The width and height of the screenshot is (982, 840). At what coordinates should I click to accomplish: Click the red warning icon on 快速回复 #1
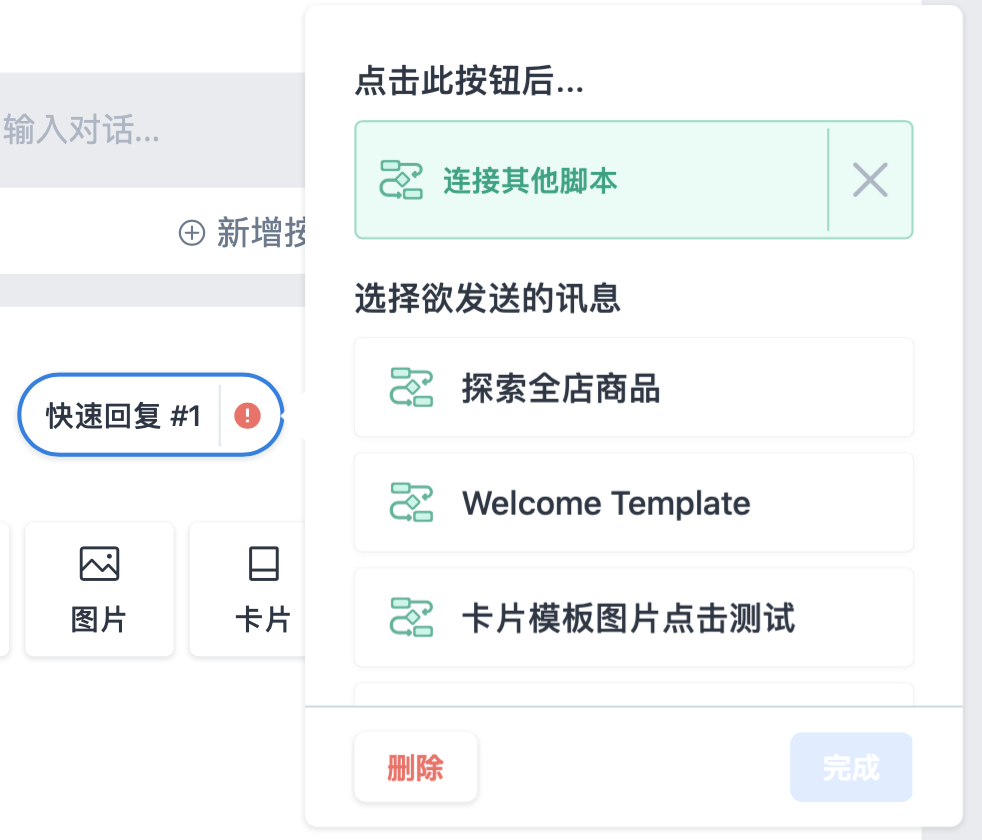[247, 415]
